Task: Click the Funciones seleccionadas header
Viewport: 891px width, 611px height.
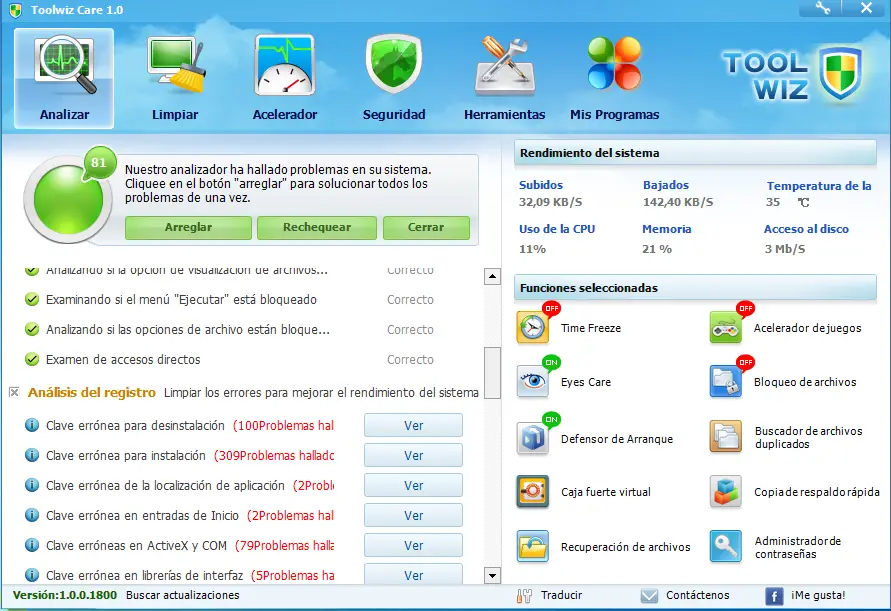Action: 696,288
